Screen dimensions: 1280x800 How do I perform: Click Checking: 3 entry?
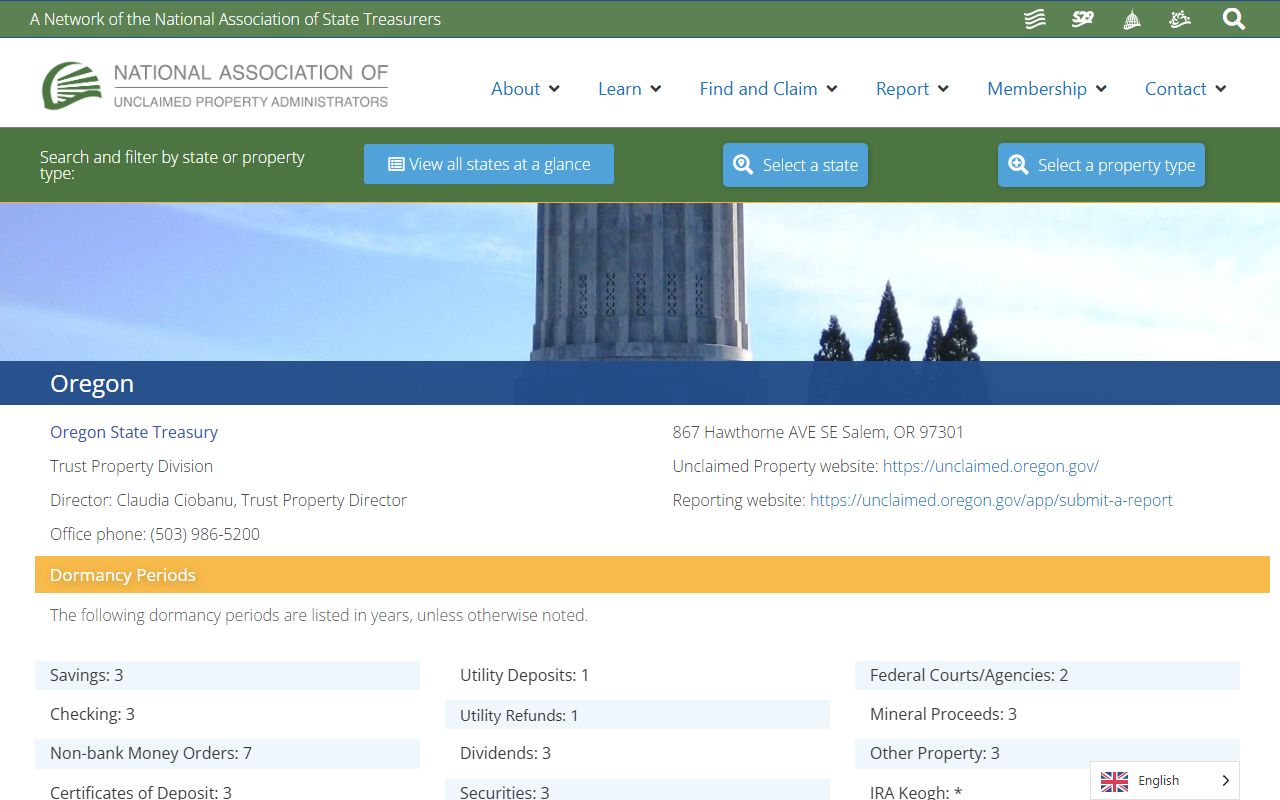click(227, 714)
